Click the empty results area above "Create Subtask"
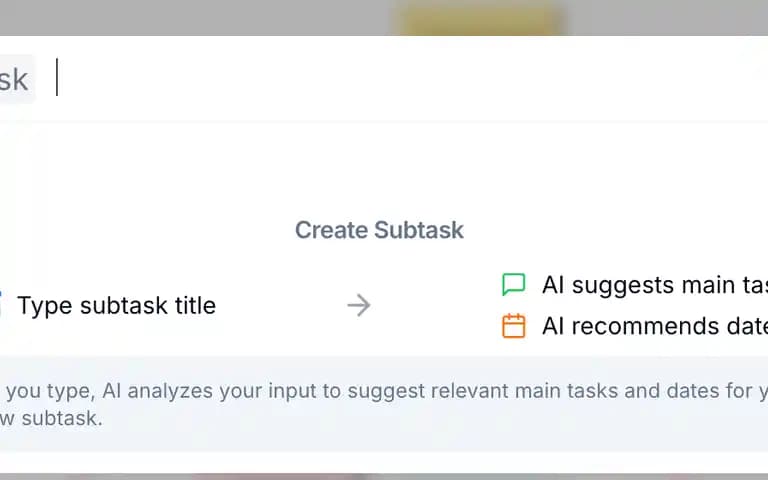Viewport: 768px width, 480px height. pos(384,167)
